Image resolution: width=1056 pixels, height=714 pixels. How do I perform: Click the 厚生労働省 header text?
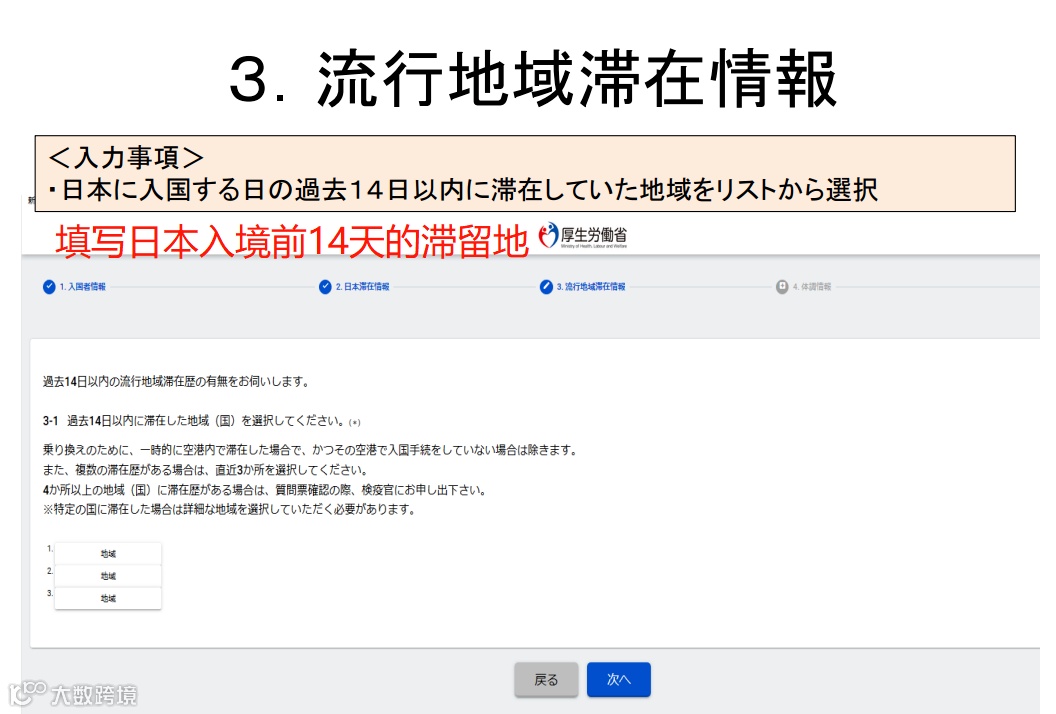(x=594, y=235)
